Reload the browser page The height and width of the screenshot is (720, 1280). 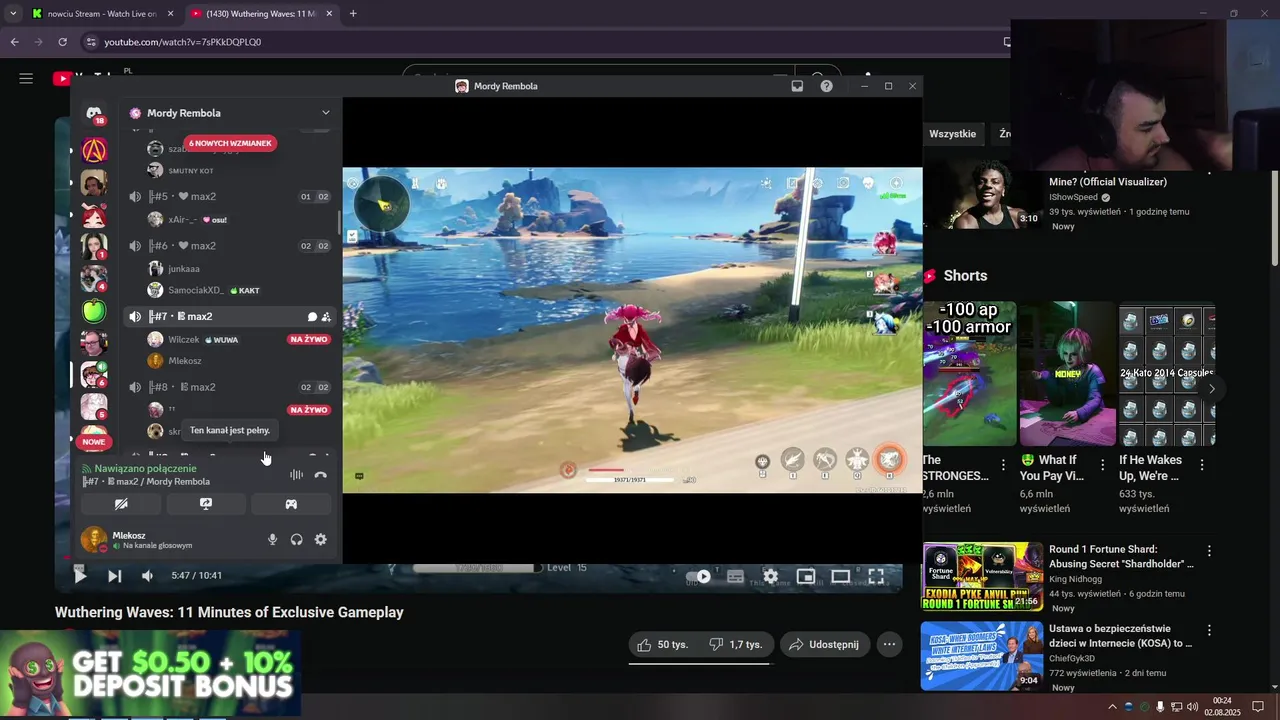(62, 42)
